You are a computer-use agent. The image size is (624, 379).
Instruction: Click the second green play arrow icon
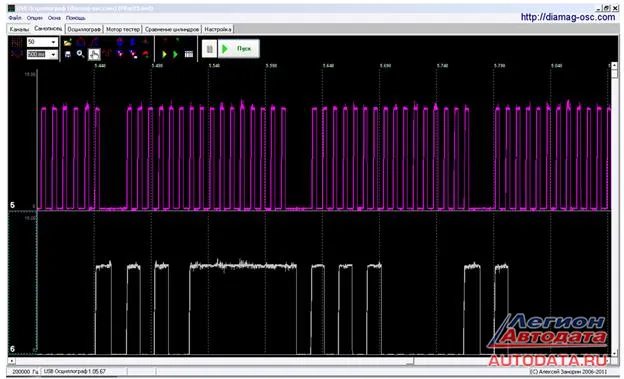point(175,54)
